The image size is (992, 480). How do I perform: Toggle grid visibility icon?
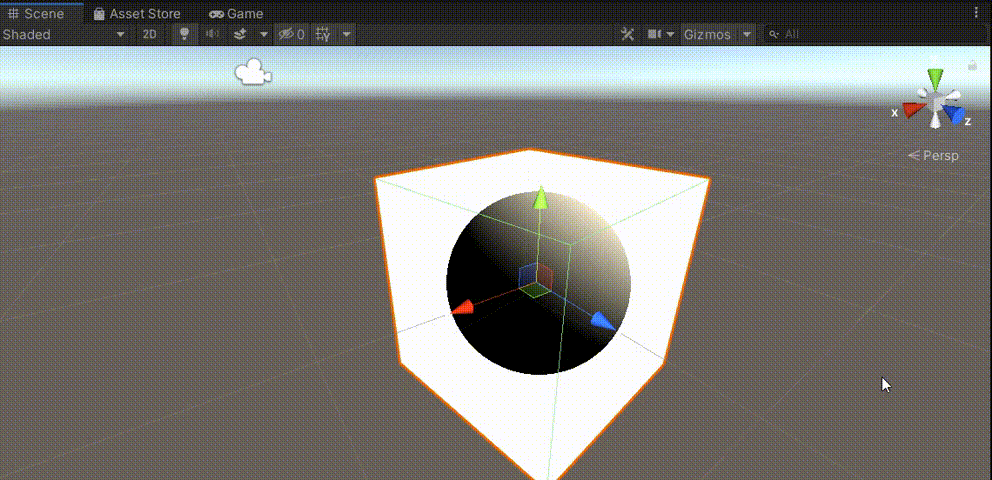click(x=323, y=34)
